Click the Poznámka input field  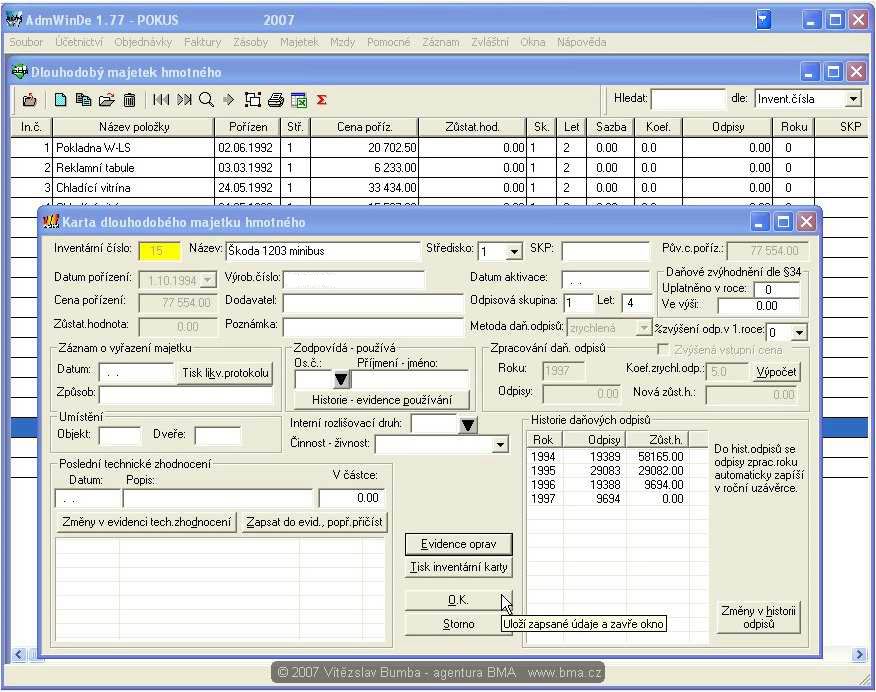click(373, 326)
